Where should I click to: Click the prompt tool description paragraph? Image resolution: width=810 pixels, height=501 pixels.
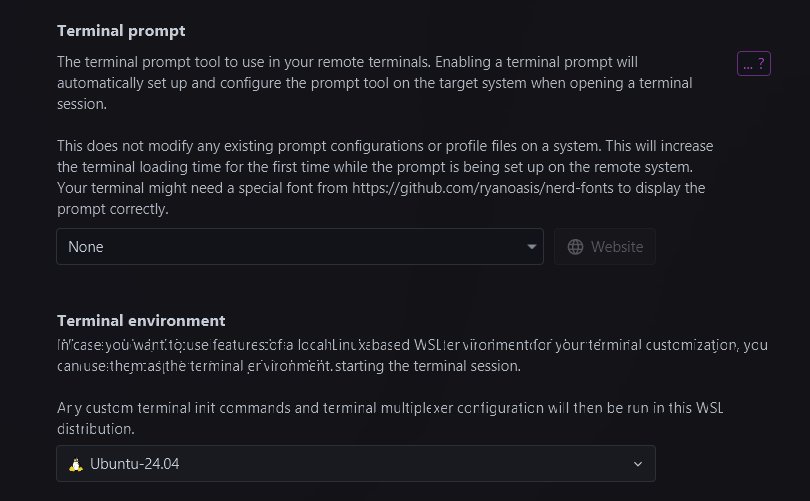point(375,82)
